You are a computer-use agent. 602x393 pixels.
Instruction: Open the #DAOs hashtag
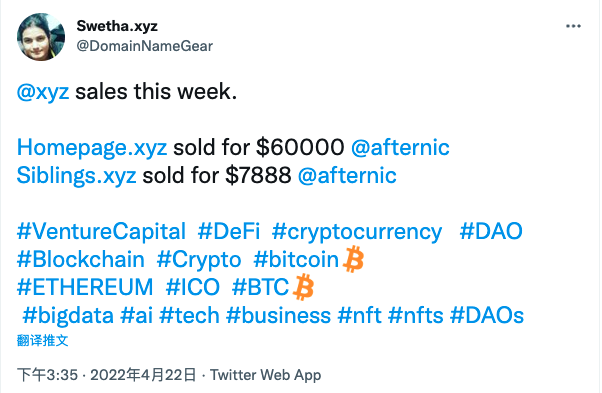coord(487,315)
